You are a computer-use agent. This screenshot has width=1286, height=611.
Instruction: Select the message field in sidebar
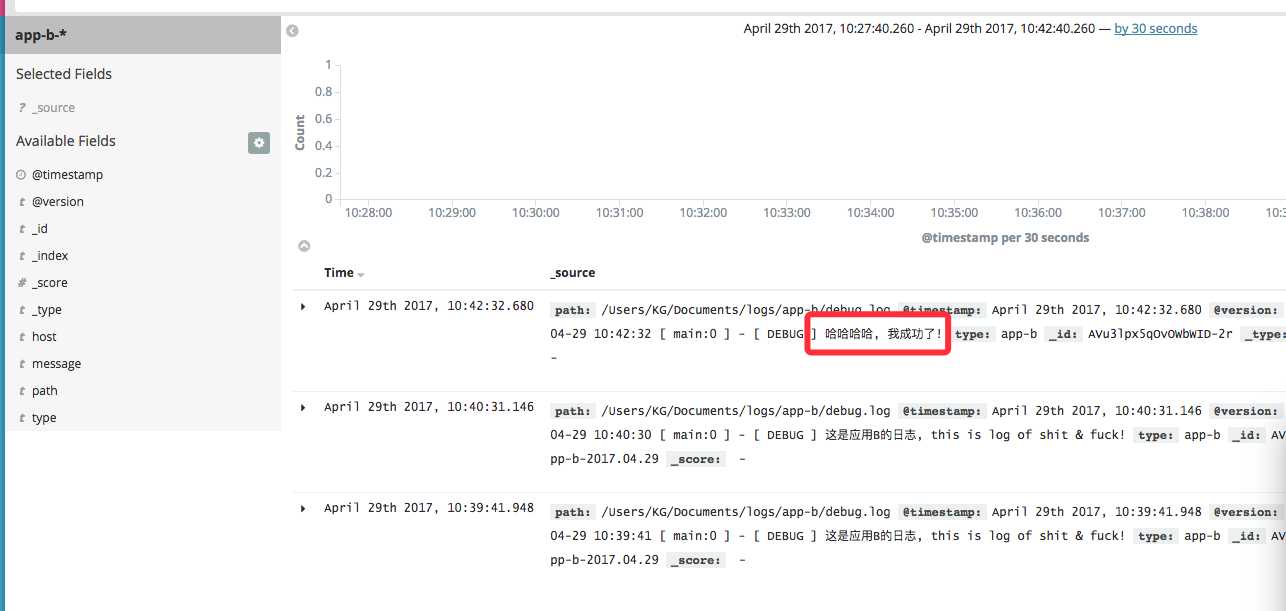[56, 364]
